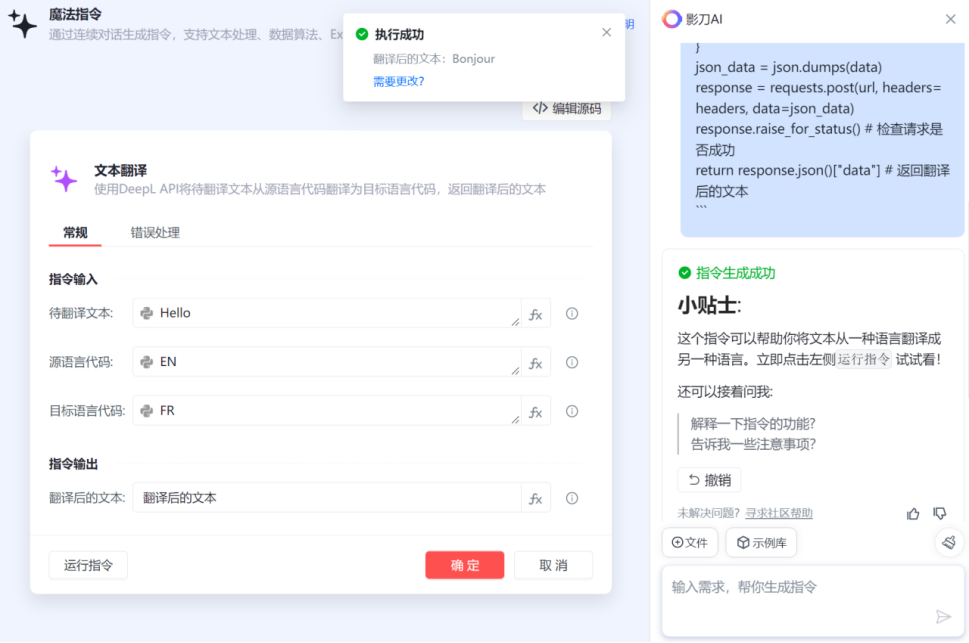The image size is (969, 643).
Task: Click the purple 文本翻译 sparkle icon
Action: 64,179
